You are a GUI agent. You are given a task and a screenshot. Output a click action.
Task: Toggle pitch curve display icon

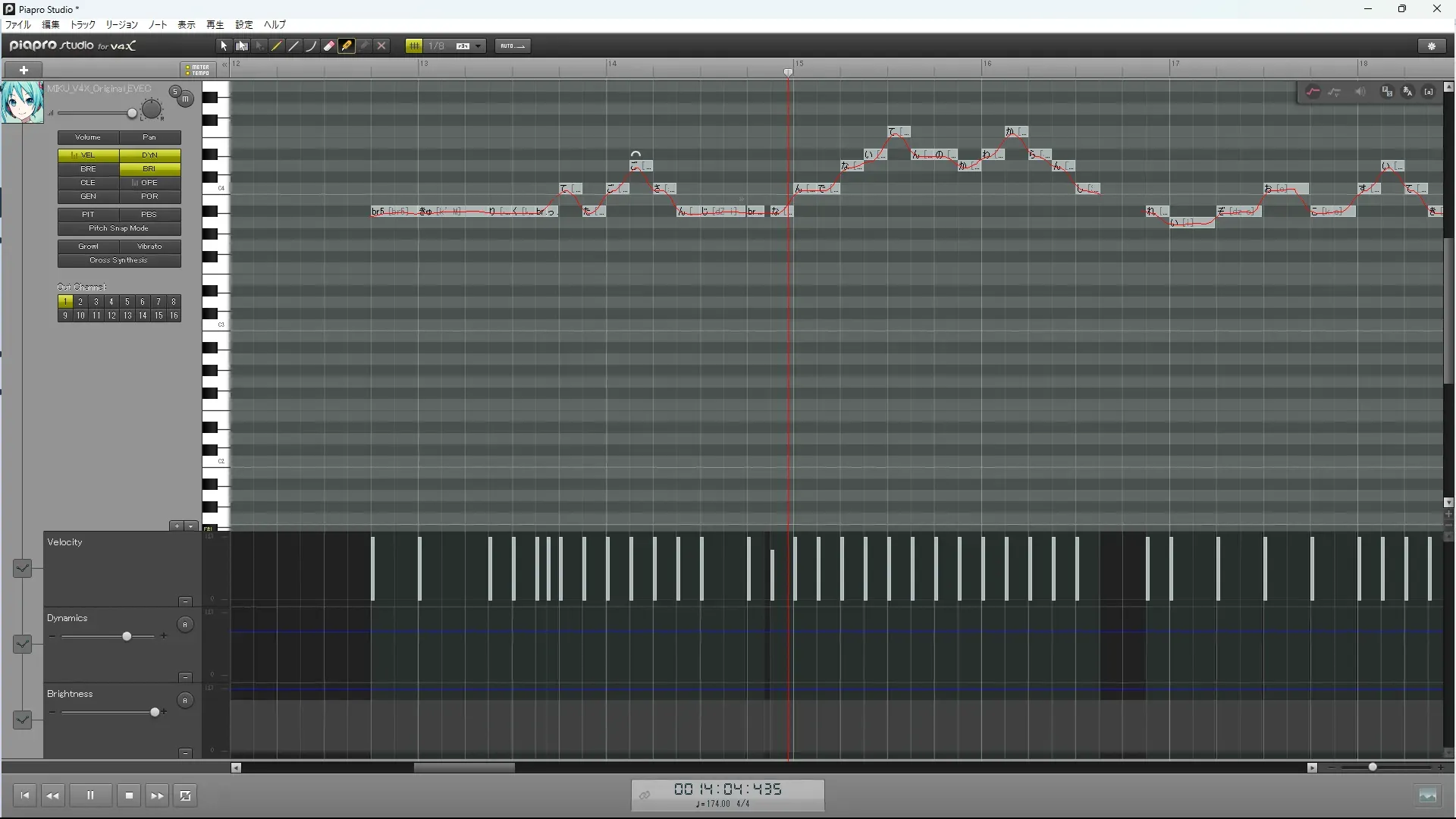(x=1313, y=92)
